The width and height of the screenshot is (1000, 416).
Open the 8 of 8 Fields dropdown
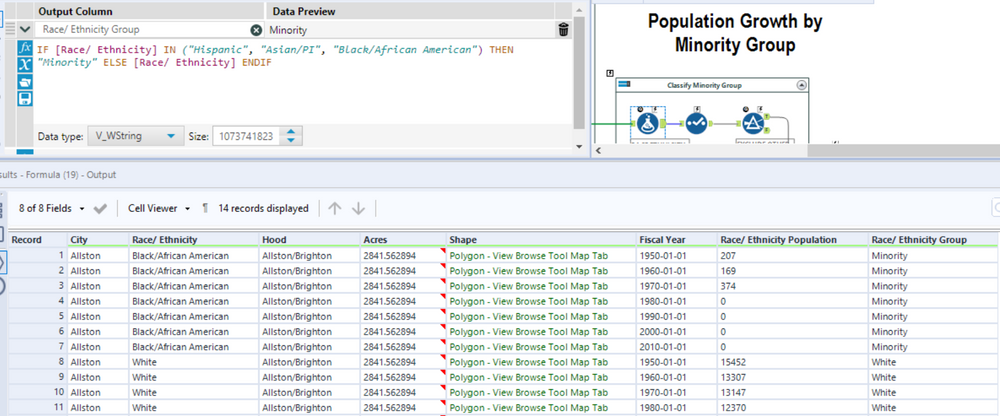[52, 208]
